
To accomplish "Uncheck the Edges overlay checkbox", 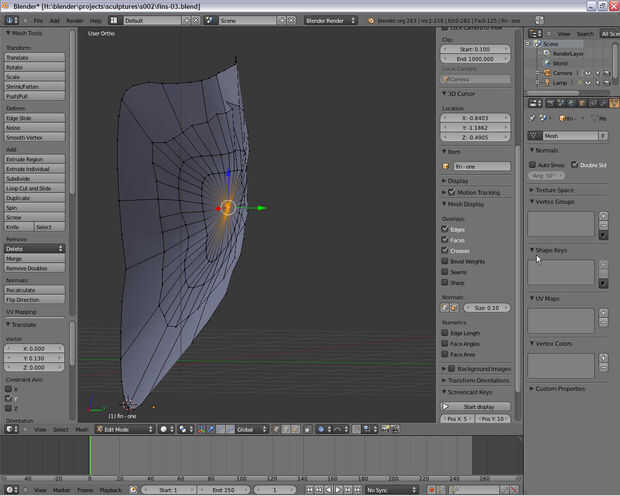I will (x=445, y=229).
